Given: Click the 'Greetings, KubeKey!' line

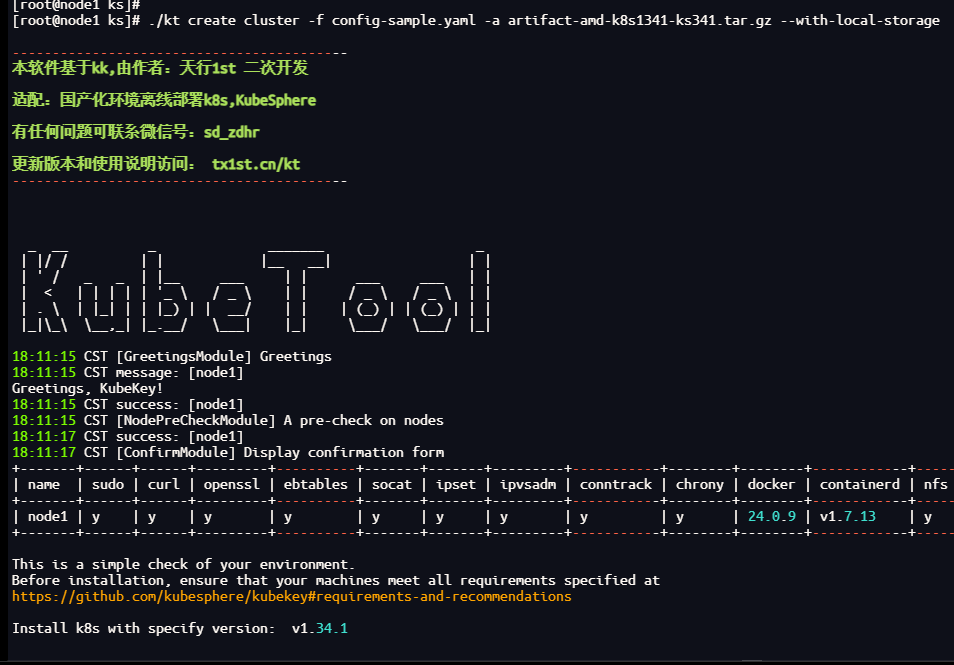Looking at the screenshot, I should (x=88, y=388).
